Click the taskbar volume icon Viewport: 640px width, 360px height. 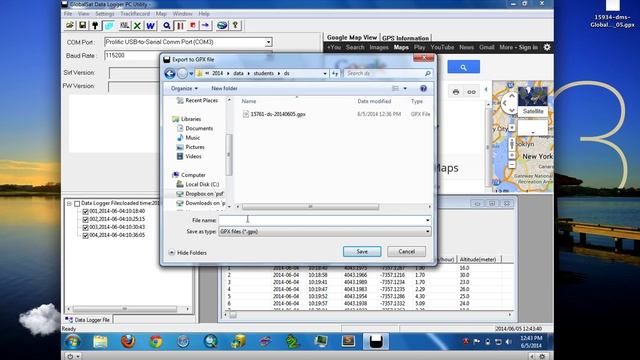tap(509, 342)
